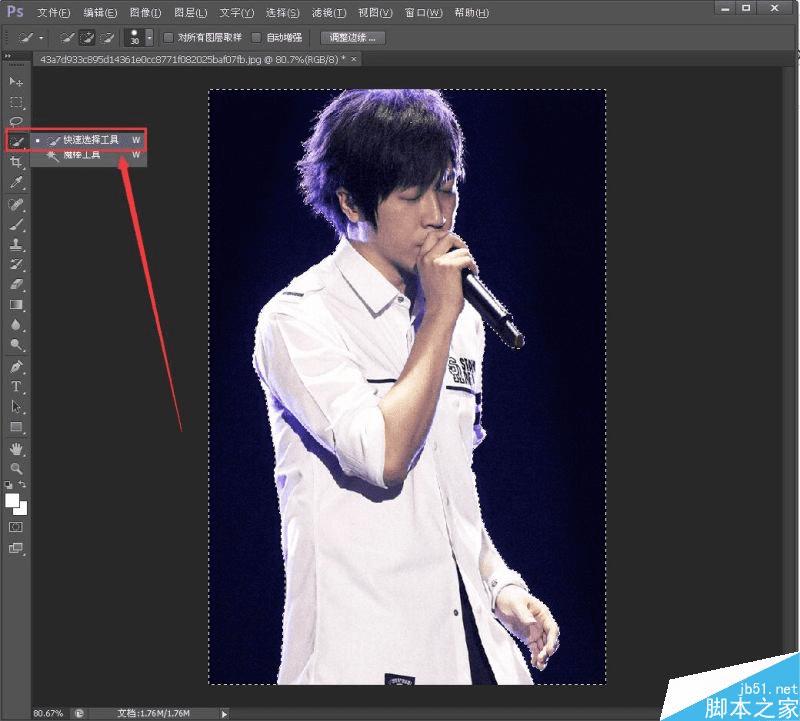Open the 文字(Y) menu

[x=236, y=13]
